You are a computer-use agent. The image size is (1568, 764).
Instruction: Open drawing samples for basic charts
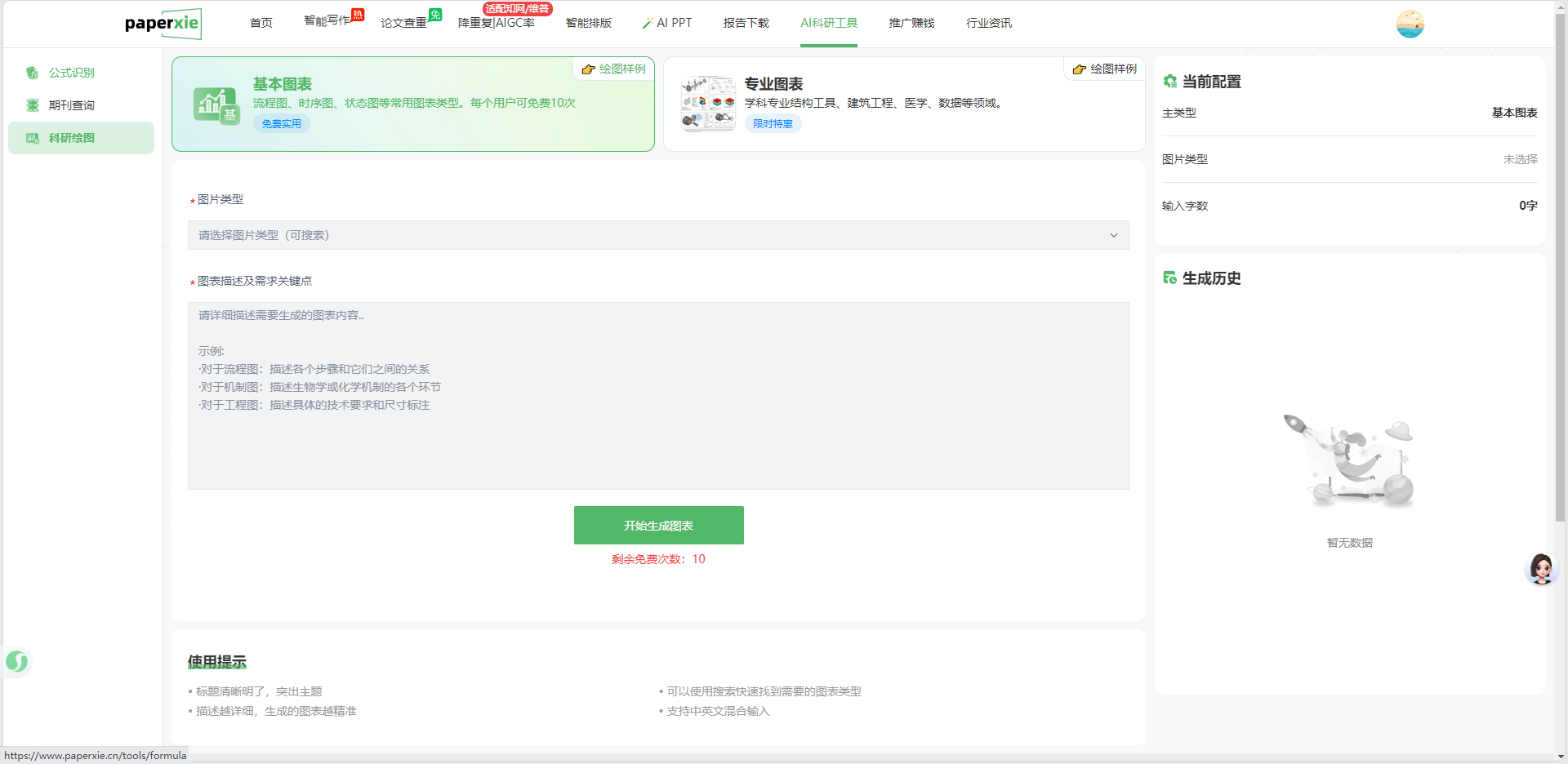(614, 69)
